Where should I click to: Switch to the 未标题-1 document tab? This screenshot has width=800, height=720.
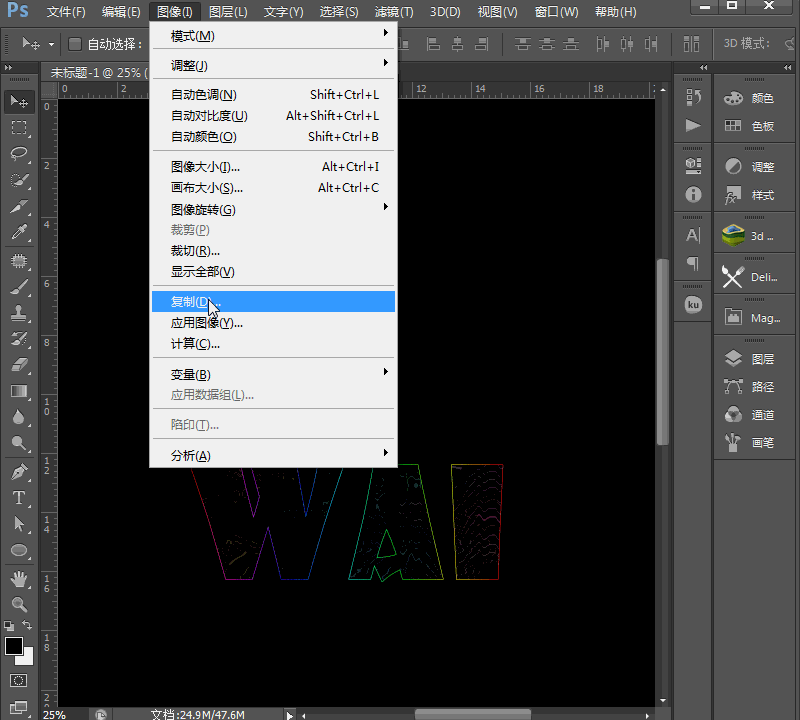click(x=95, y=72)
